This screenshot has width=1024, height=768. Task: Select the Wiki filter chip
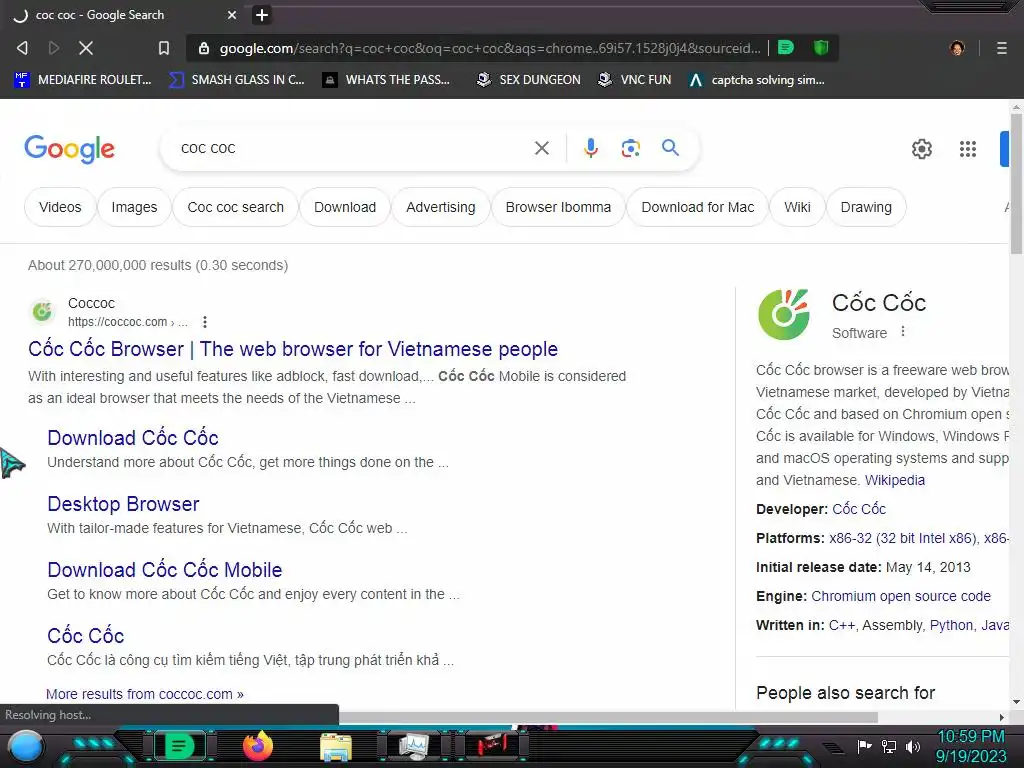click(797, 207)
